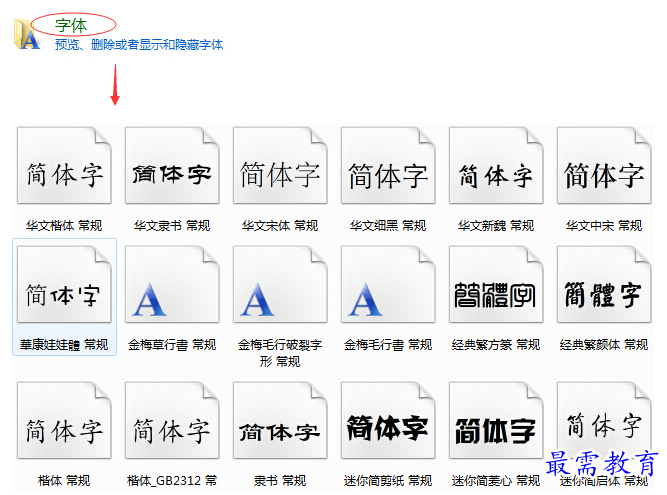Click the name label 经典繁颜体 常规

[x=604, y=344]
